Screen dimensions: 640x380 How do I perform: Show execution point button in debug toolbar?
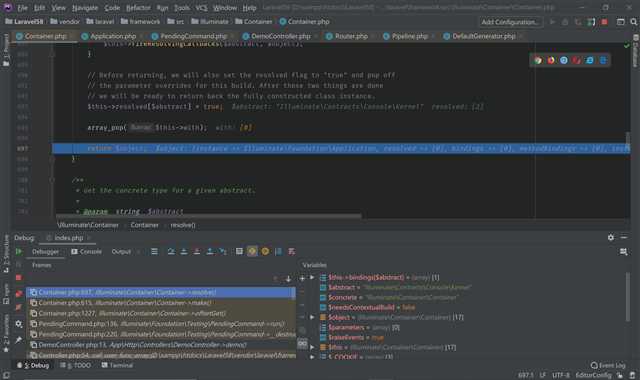154,251
